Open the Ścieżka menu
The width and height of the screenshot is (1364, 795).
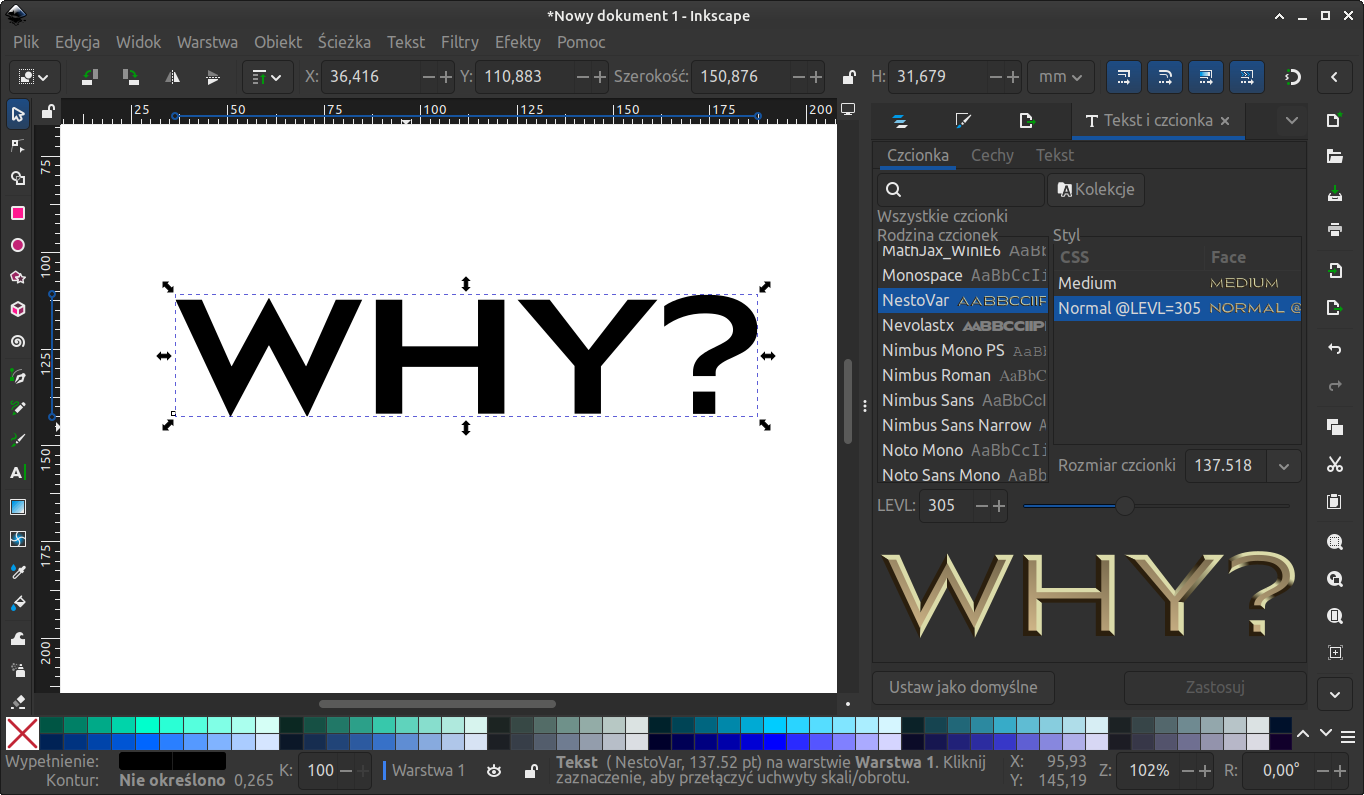344,42
